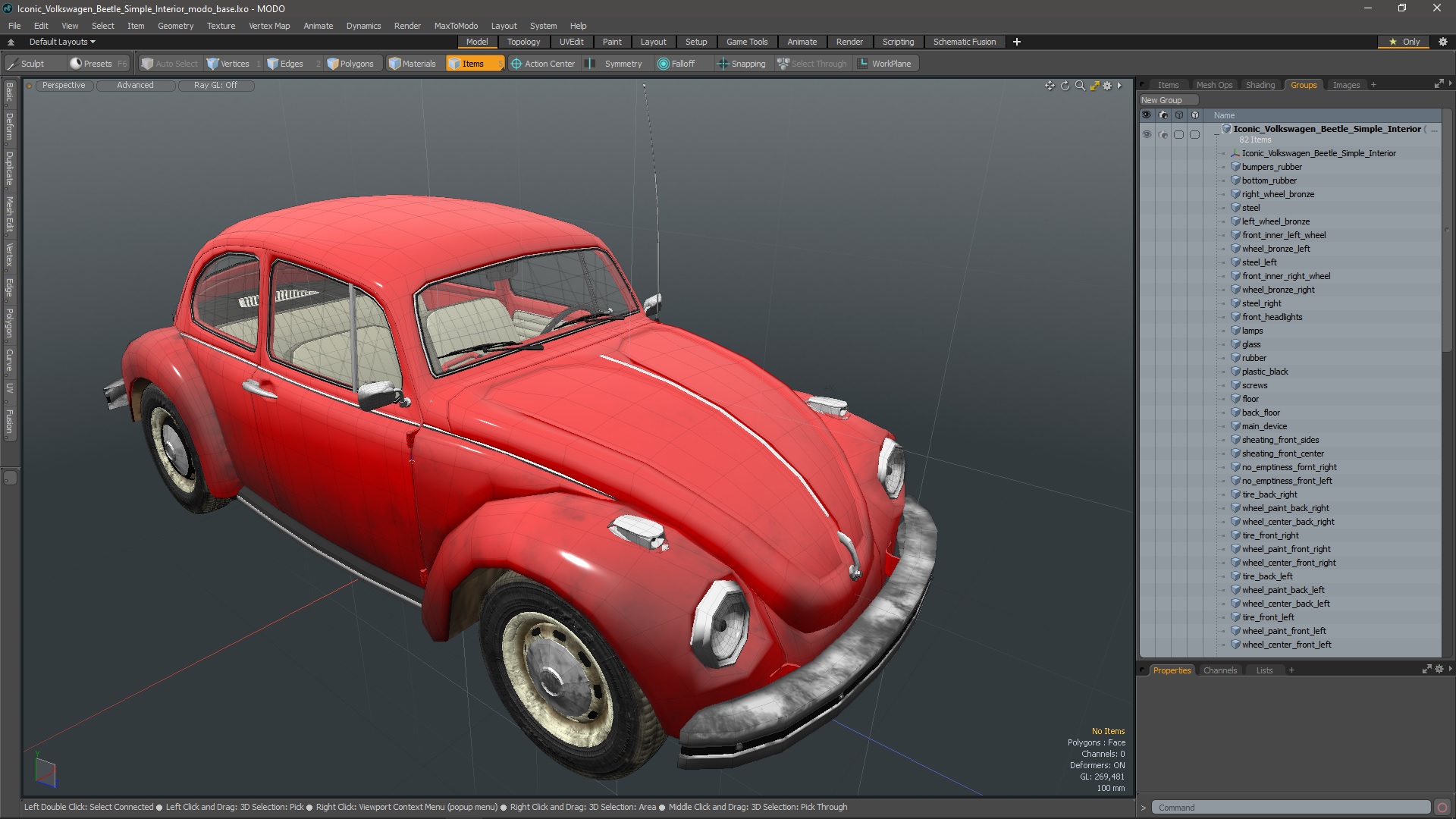Expand the Groups panel to full size

(1439, 83)
